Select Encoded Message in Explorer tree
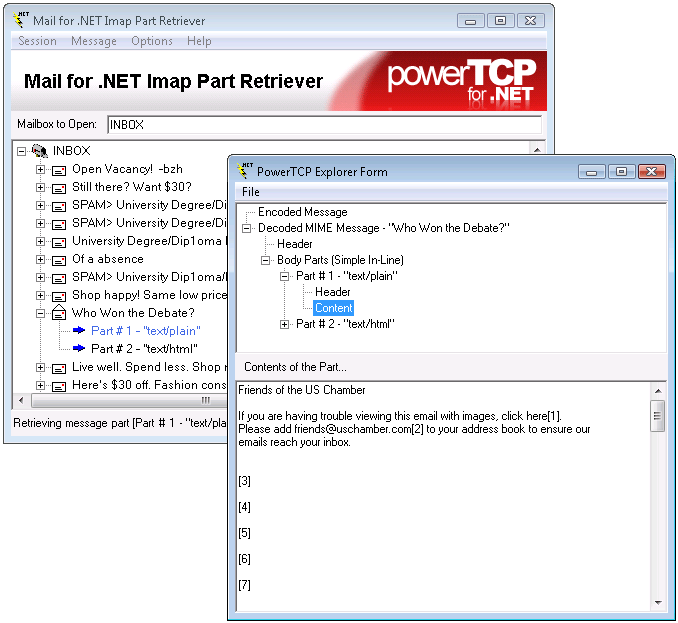678x623 pixels. point(303,212)
